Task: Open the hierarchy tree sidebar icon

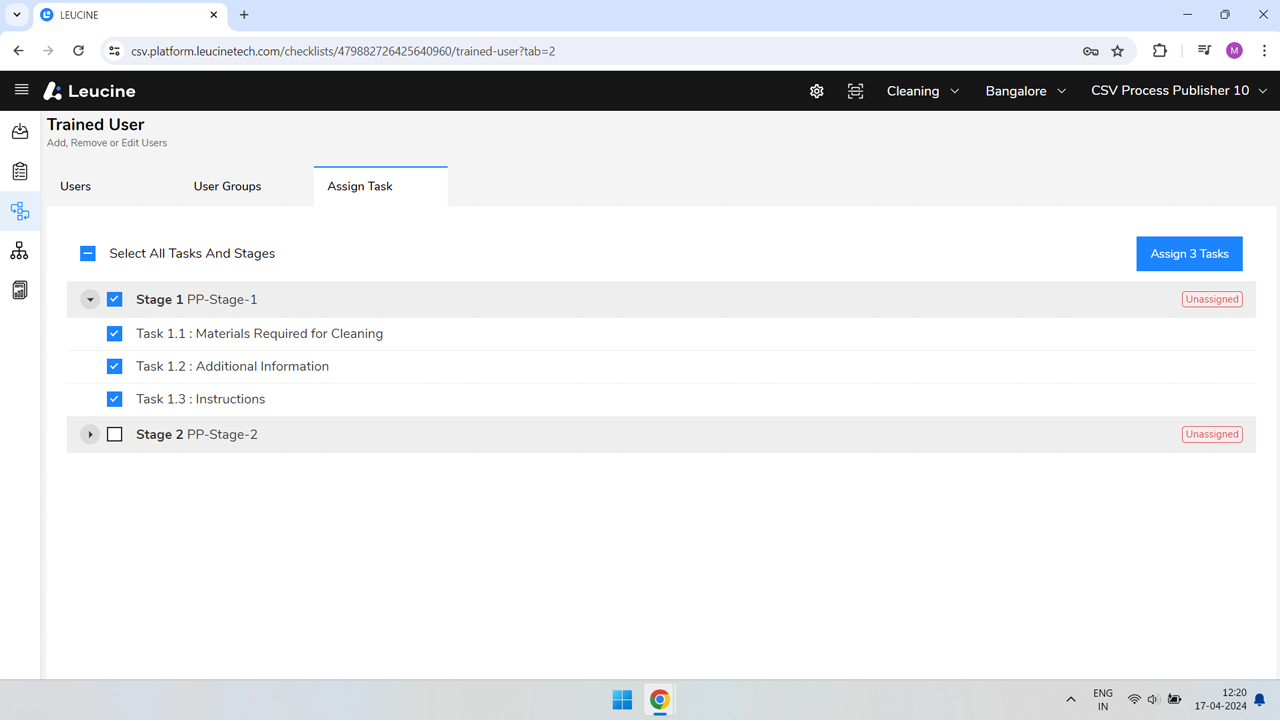Action: point(20,251)
